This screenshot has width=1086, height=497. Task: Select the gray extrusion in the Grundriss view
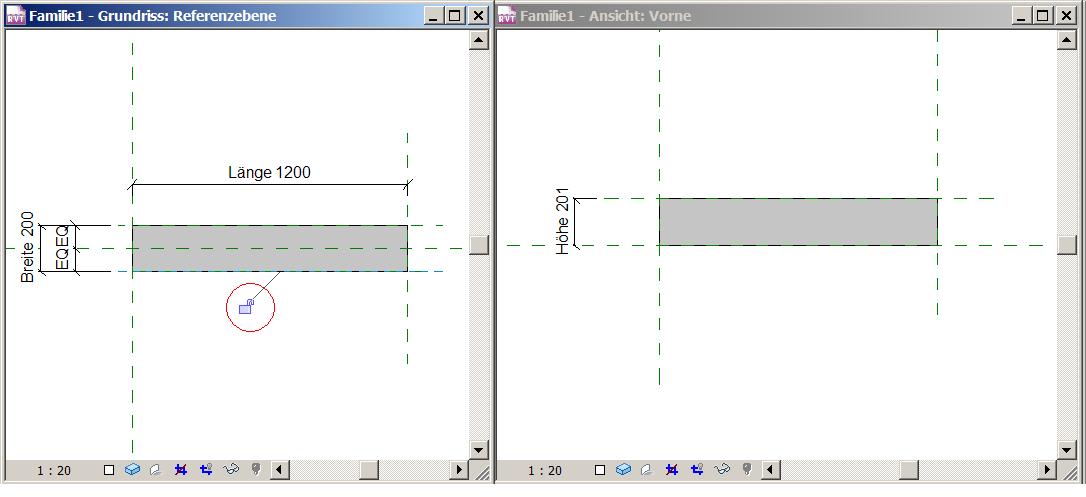[269, 248]
